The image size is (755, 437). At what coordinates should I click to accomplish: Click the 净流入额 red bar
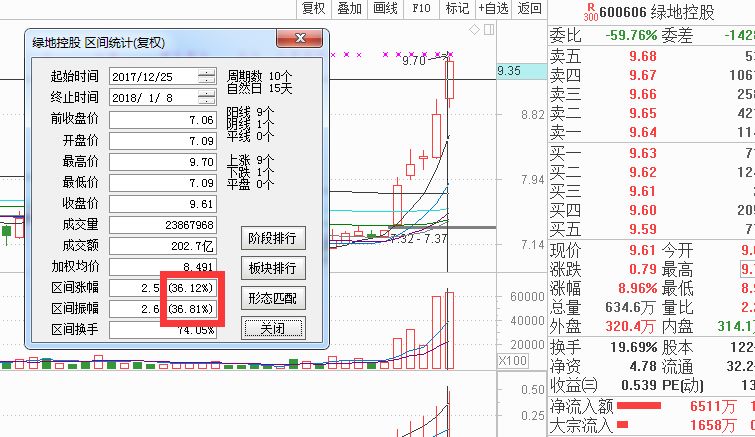638,406
